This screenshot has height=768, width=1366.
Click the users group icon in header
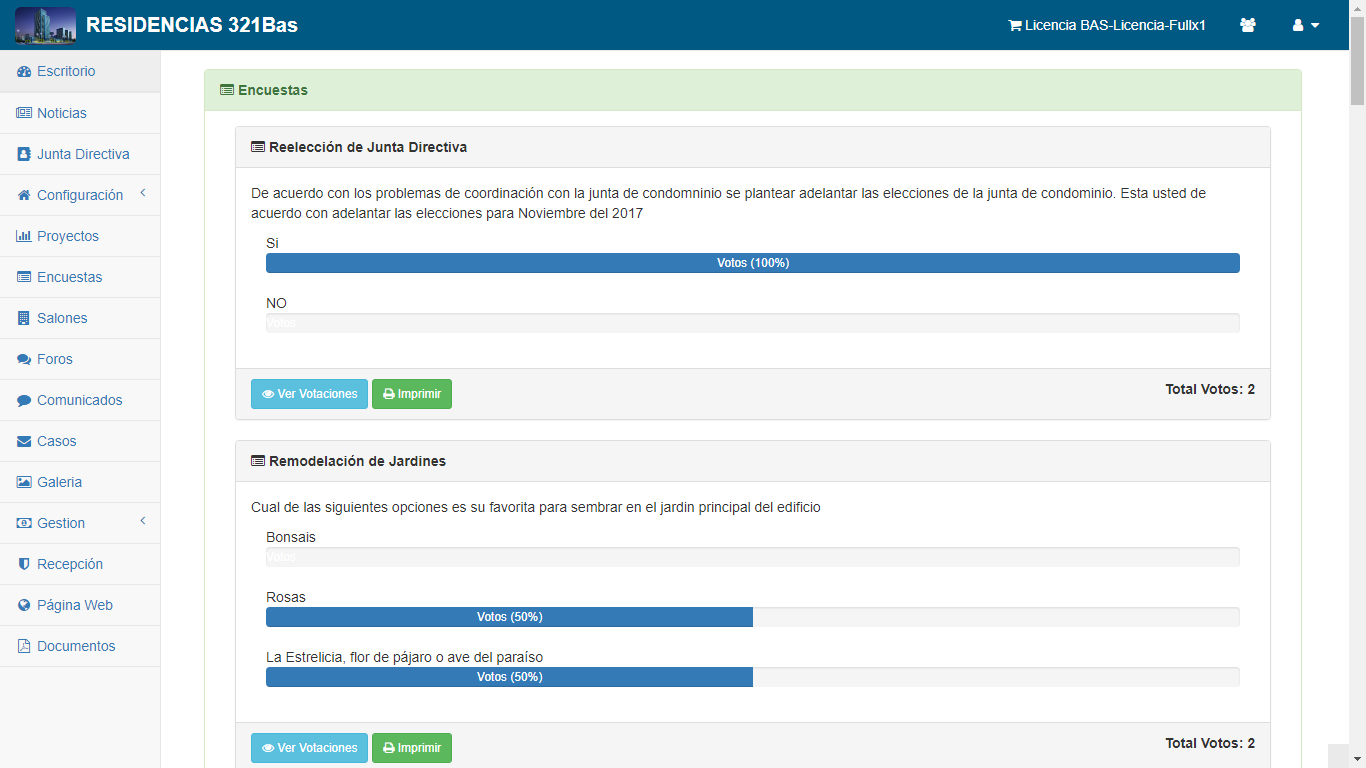coord(1247,25)
